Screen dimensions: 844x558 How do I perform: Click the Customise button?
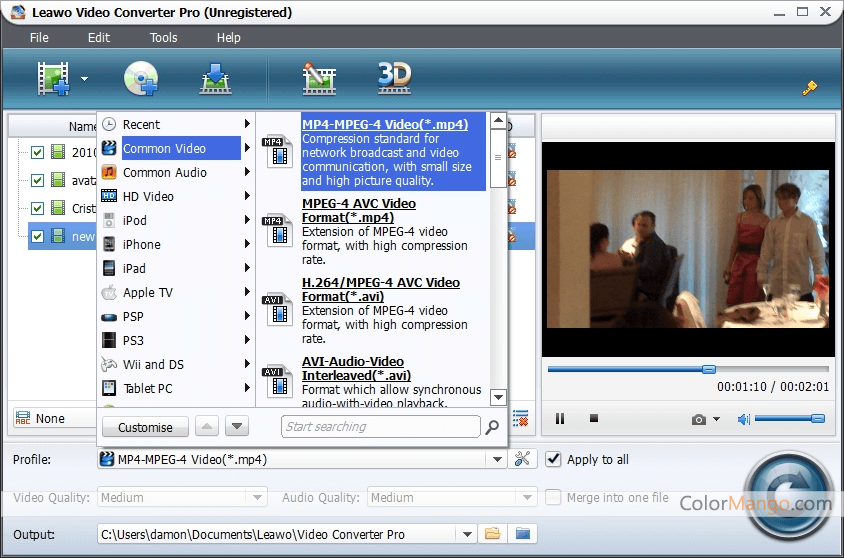[145, 427]
